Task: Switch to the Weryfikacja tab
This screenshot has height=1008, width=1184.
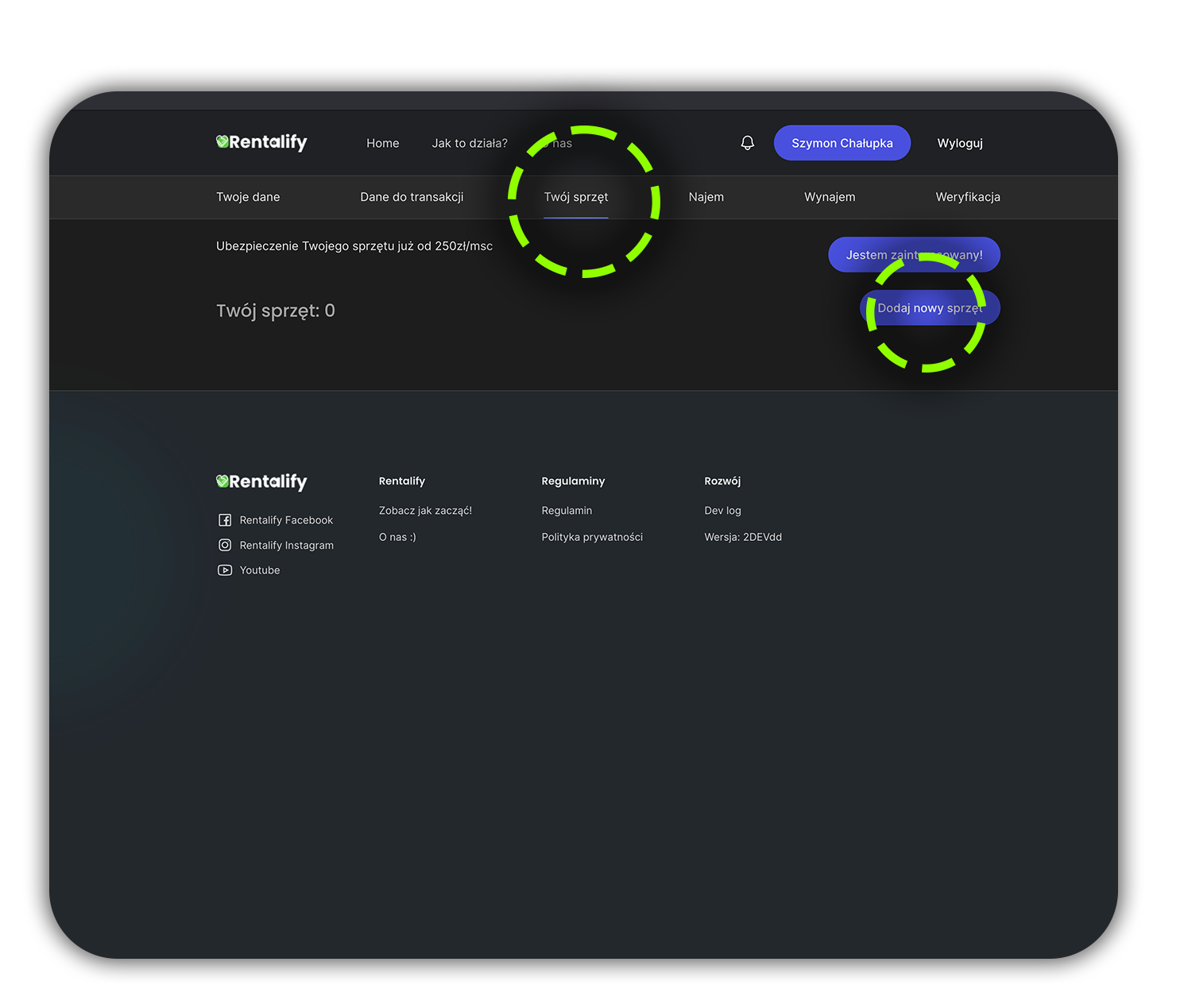Action: coord(967,197)
